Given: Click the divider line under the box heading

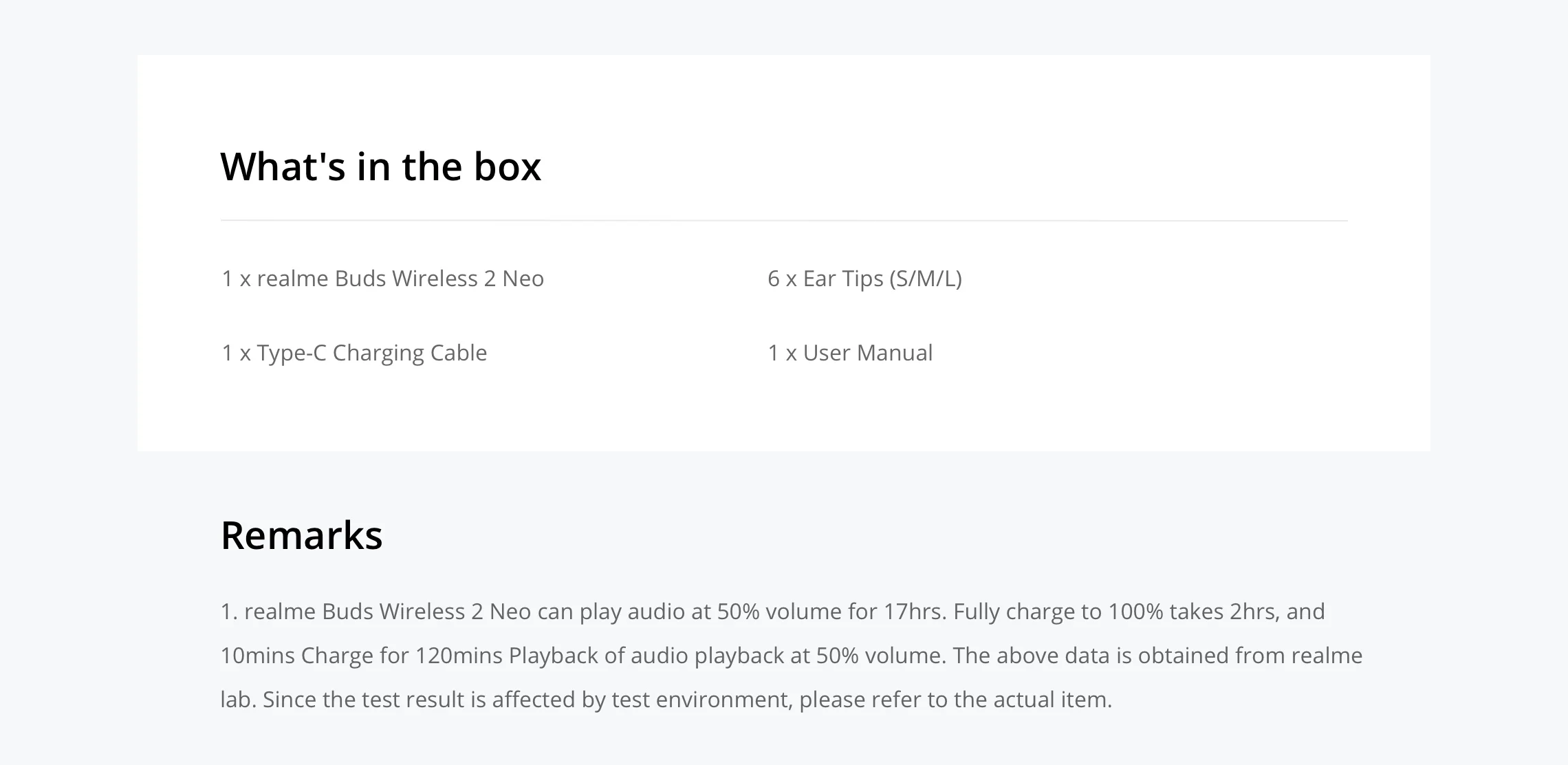Looking at the screenshot, I should pos(784,221).
